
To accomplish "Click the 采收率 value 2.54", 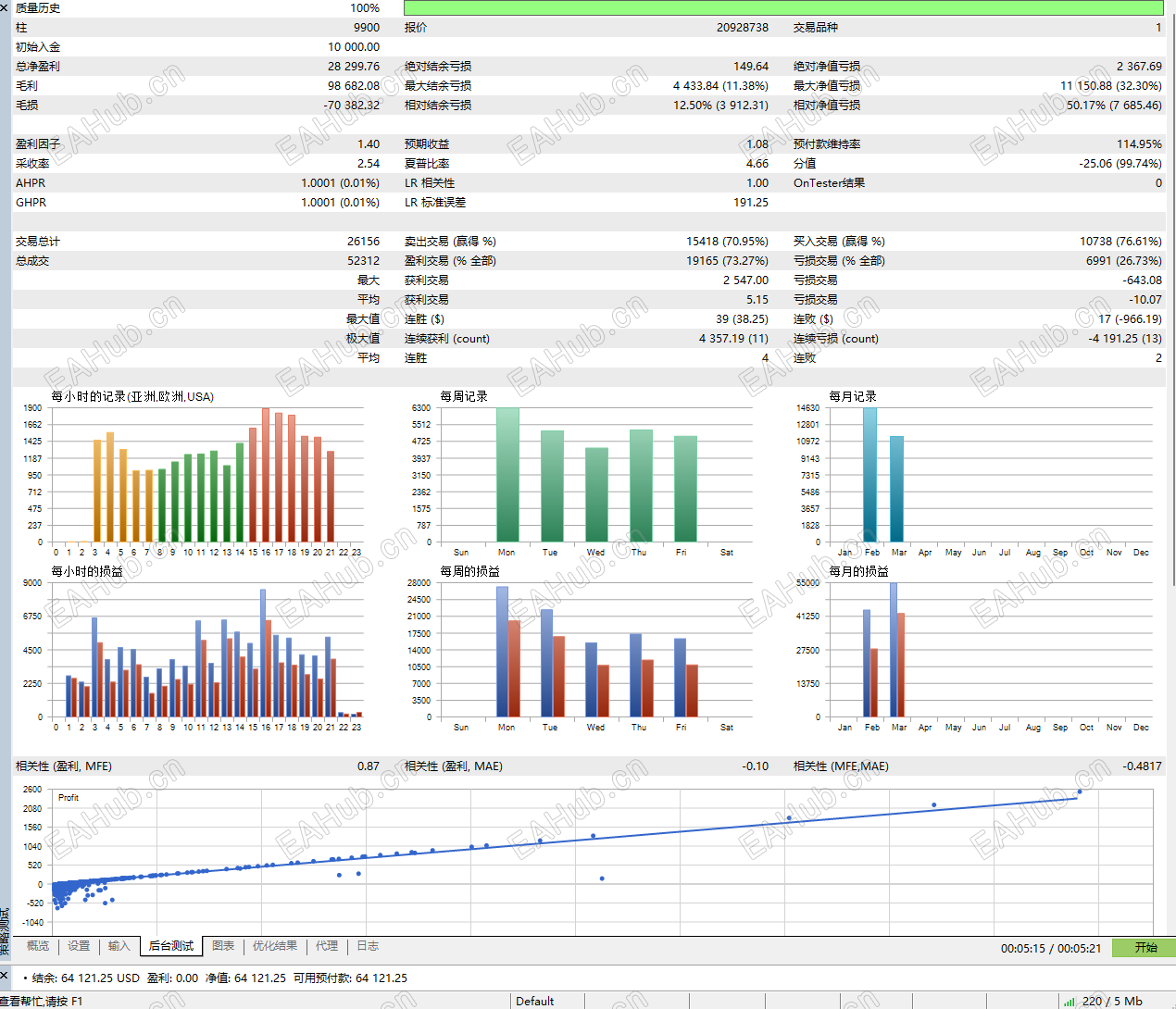I will [368, 164].
